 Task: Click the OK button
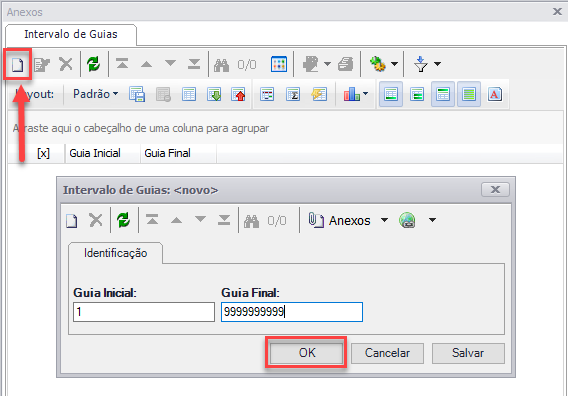[x=306, y=353]
